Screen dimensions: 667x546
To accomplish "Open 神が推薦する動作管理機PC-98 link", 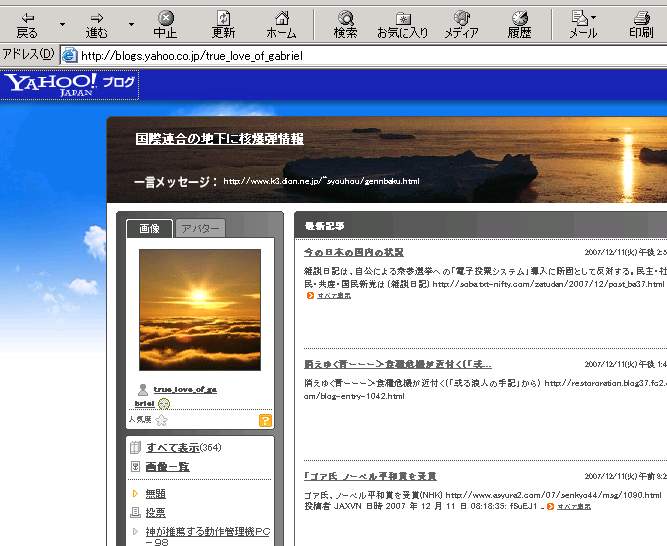I will click(208, 537).
